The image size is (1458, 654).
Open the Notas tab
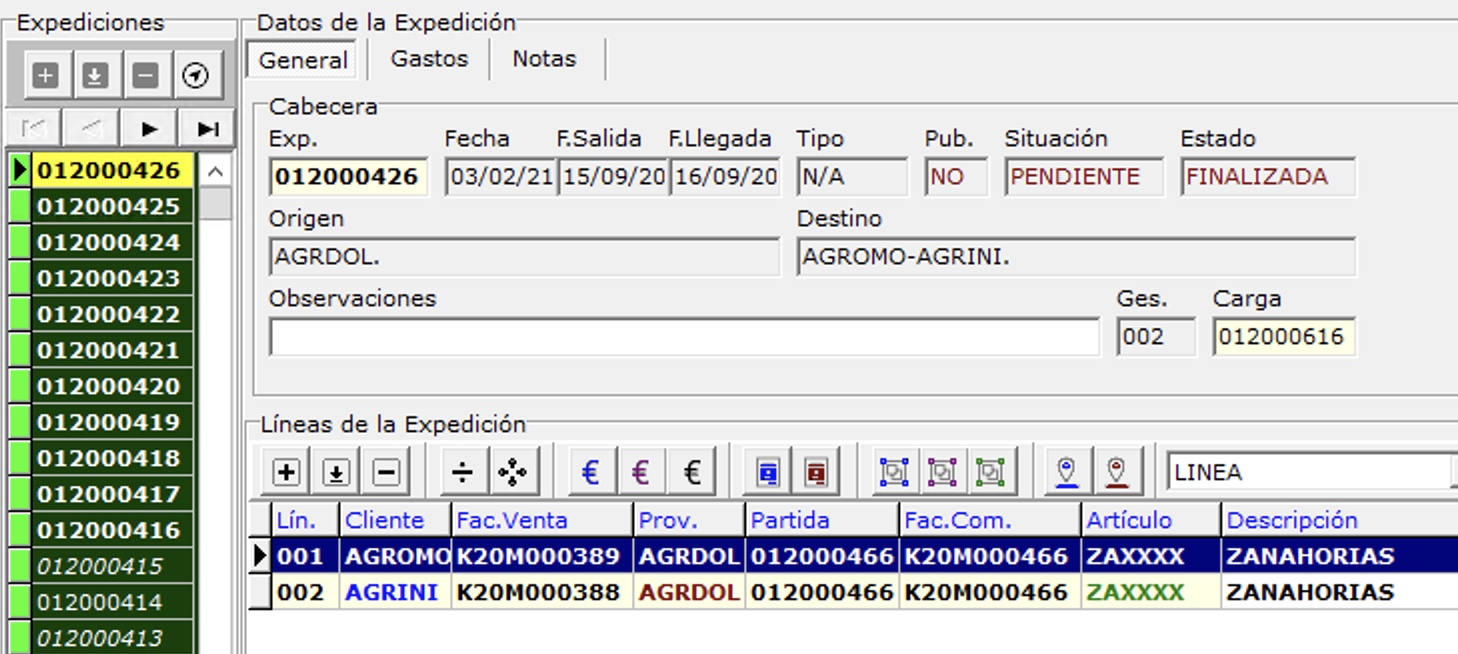click(544, 59)
